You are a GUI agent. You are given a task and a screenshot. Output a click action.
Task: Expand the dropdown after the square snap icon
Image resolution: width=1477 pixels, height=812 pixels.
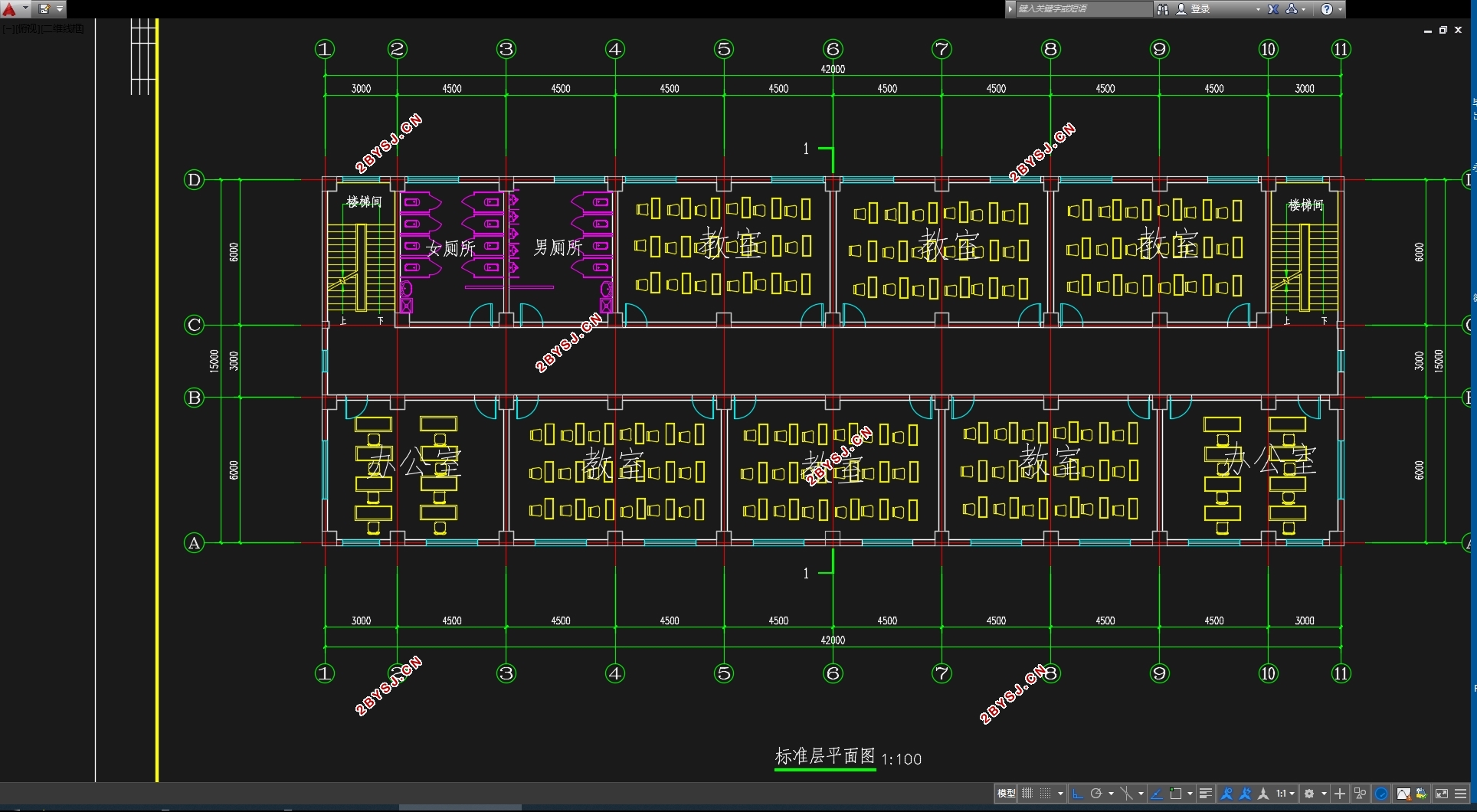tap(1190, 794)
